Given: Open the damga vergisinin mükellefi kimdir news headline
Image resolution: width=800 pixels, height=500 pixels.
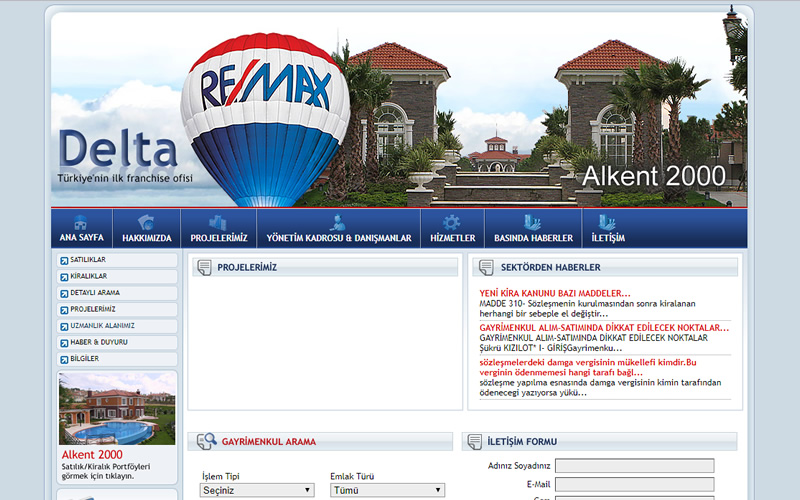Looking at the screenshot, I should [588, 367].
